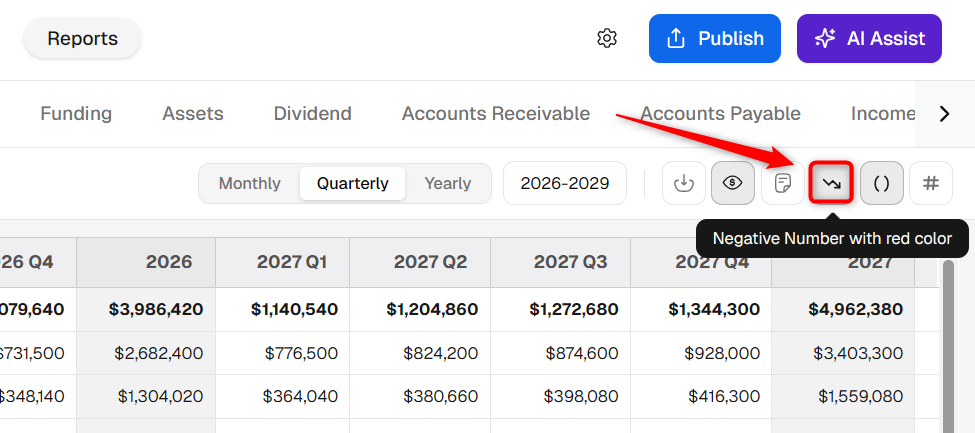Select Monthly view
The image size is (975, 433).
(x=249, y=184)
